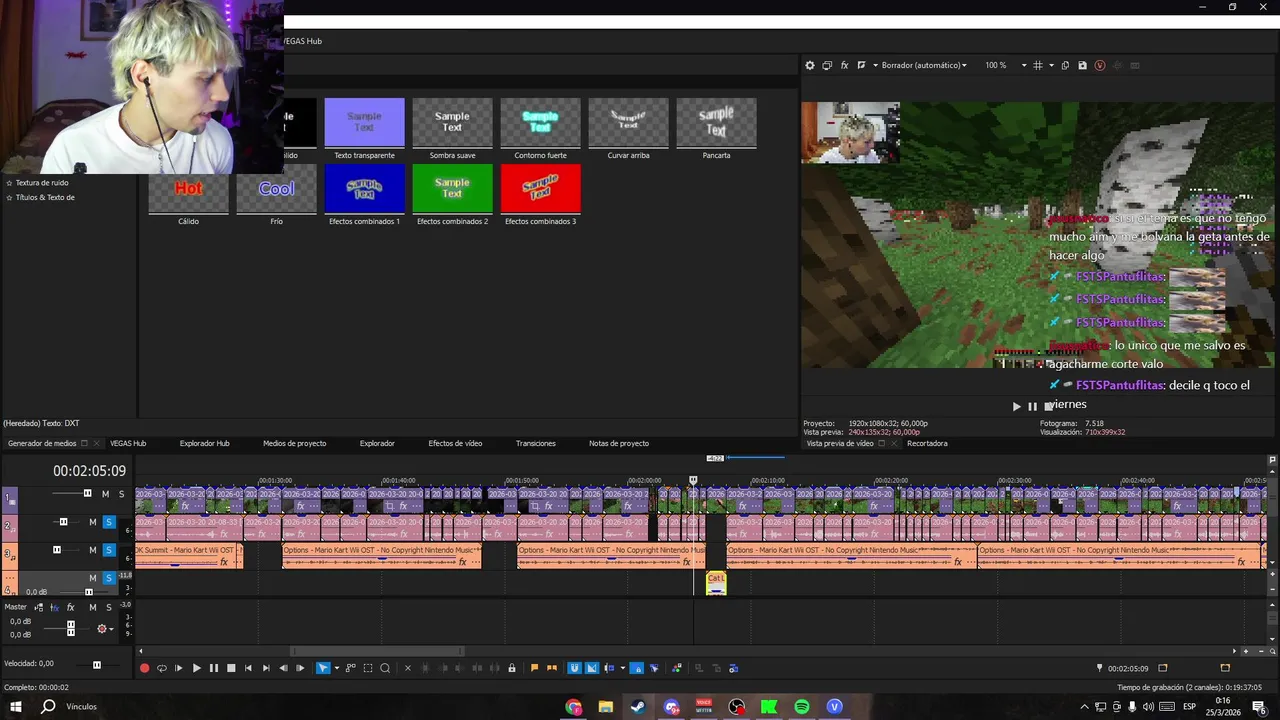This screenshot has height=720, width=1280.
Task: Open video output FX in preview toolbar
Action: point(844,65)
